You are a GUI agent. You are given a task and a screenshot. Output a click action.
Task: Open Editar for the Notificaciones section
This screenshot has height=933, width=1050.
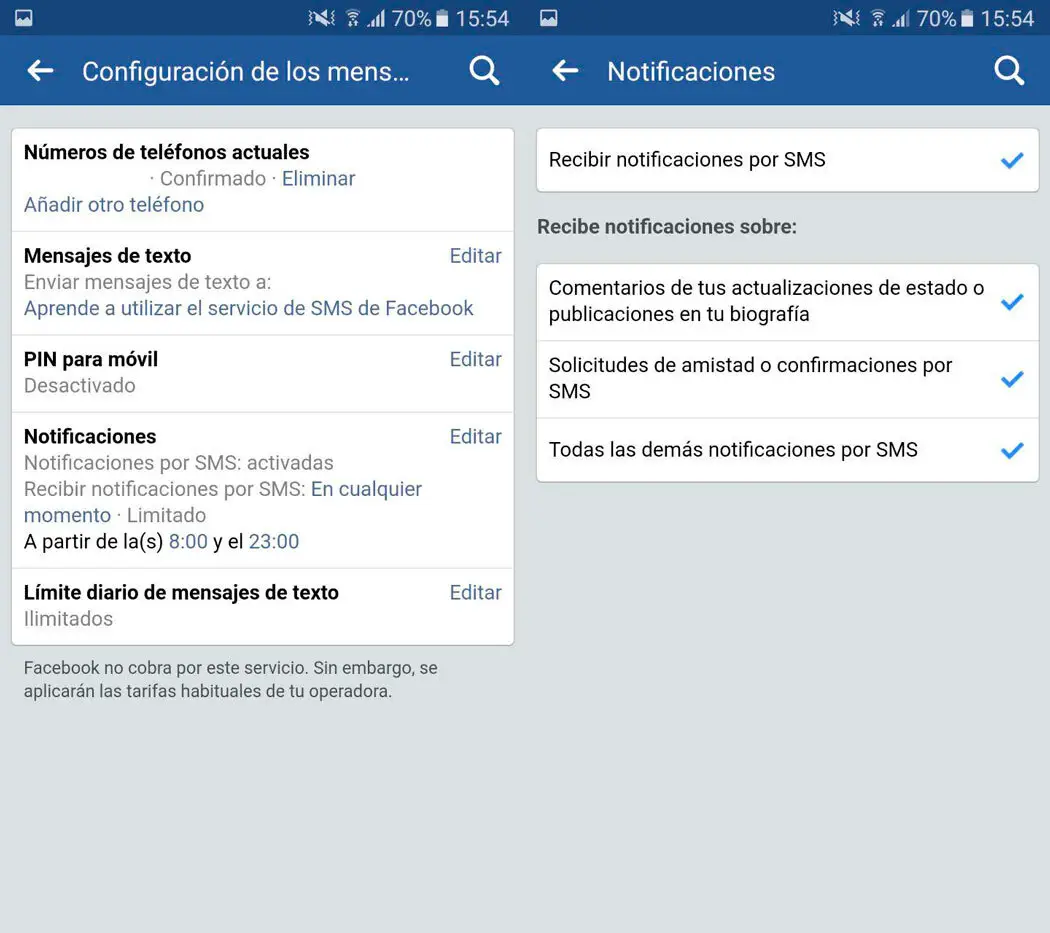pyautogui.click(x=475, y=437)
